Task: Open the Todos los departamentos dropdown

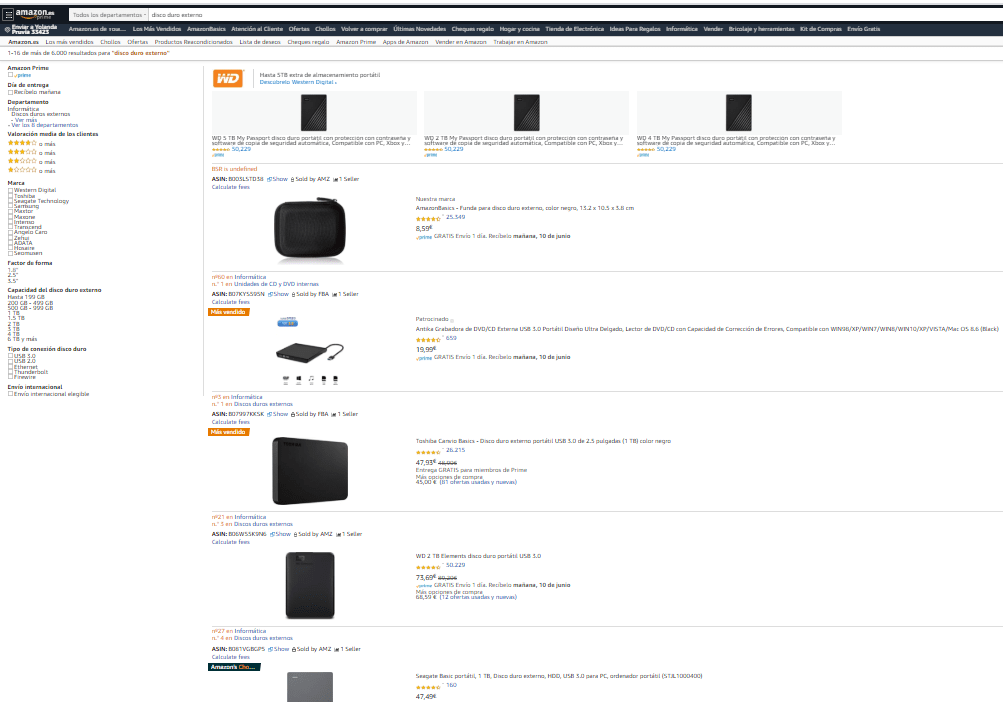Action: click(108, 15)
